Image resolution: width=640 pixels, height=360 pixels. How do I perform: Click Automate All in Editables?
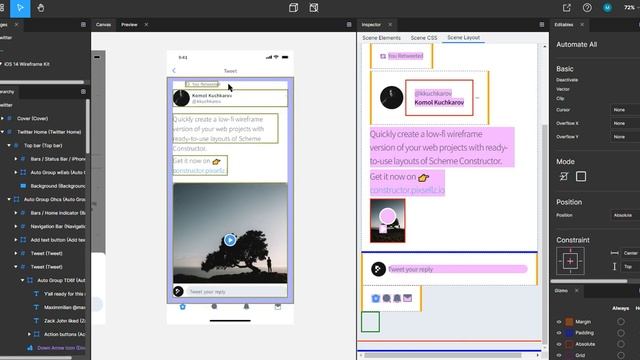coord(576,44)
